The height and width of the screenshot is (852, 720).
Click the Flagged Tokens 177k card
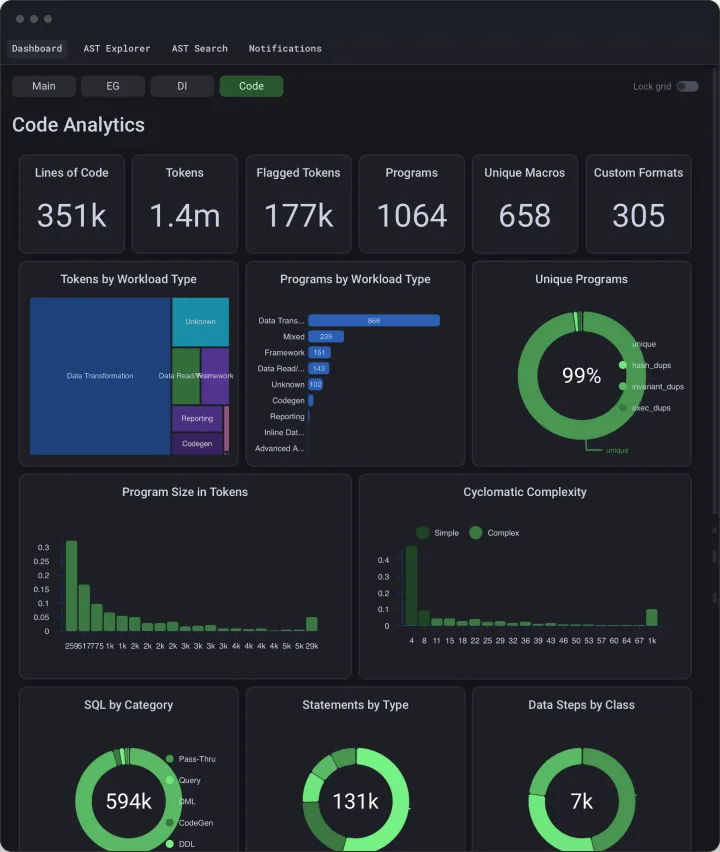(x=298, y=204)
